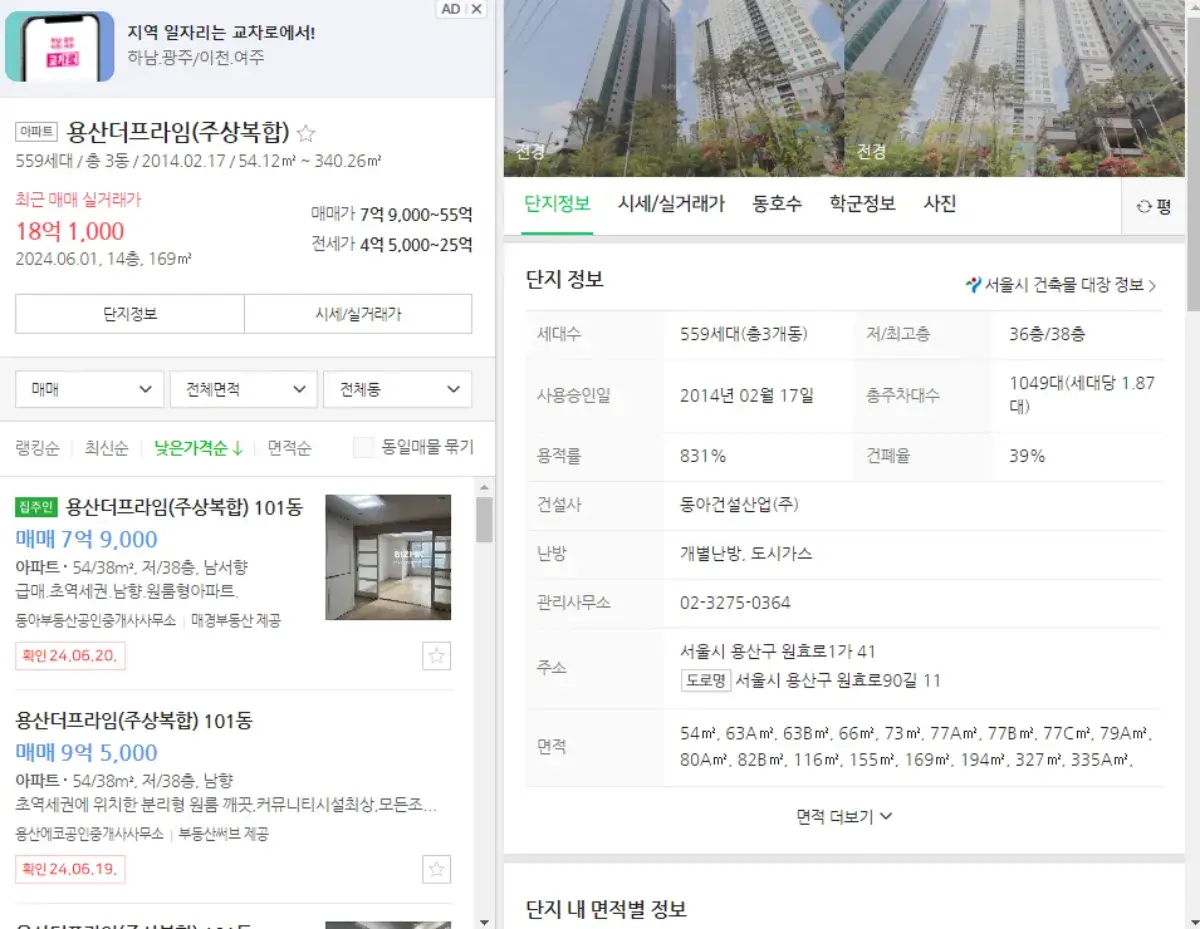Switch to the 시세/실거래가 tab
This screenshot has width=1200, height=929.
click(672, 203)
